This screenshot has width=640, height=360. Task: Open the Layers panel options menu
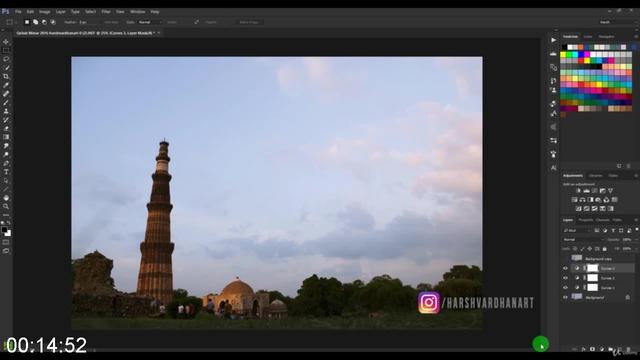(636, 220)
